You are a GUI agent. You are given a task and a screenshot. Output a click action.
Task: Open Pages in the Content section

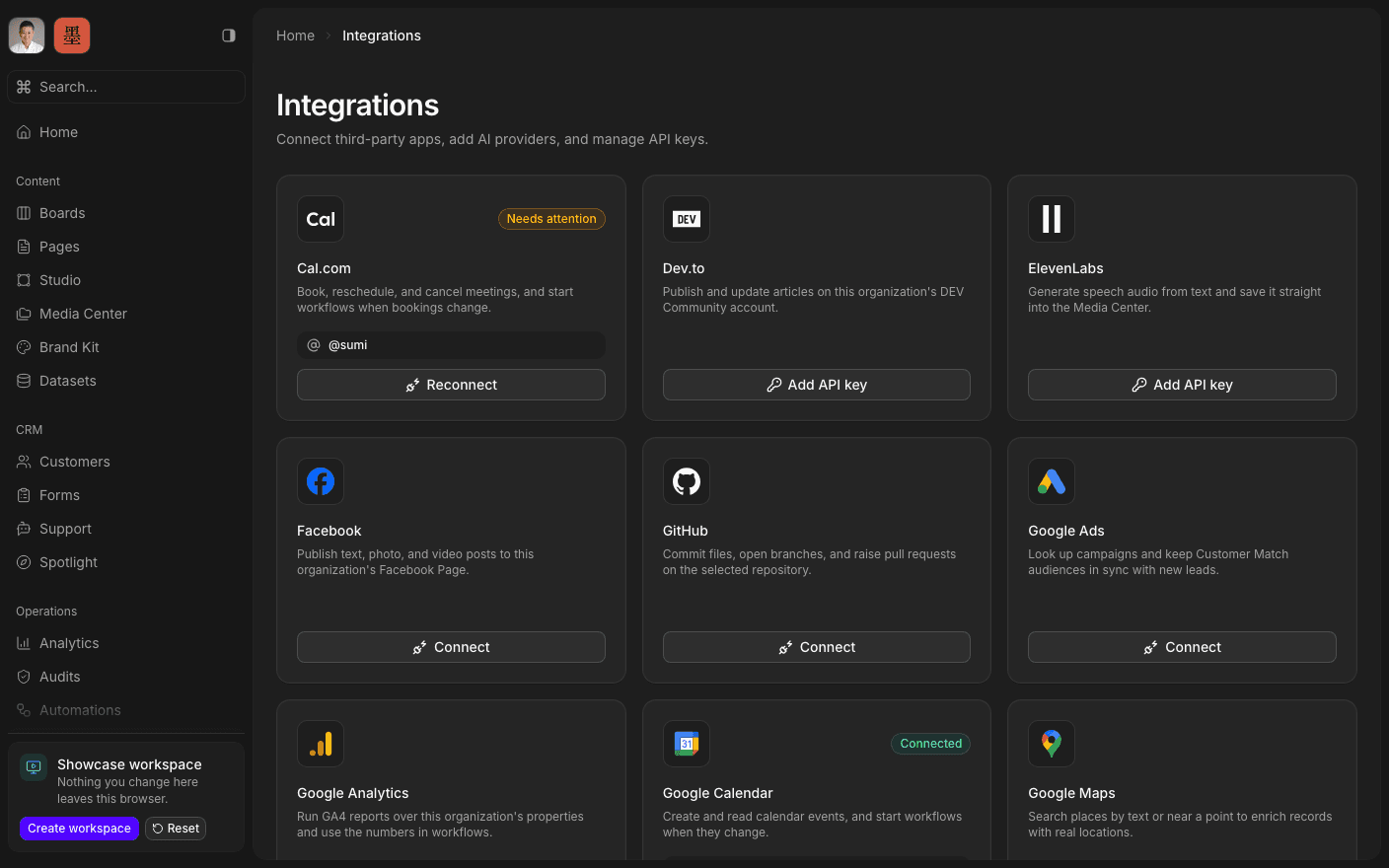(x=126, y=247)
